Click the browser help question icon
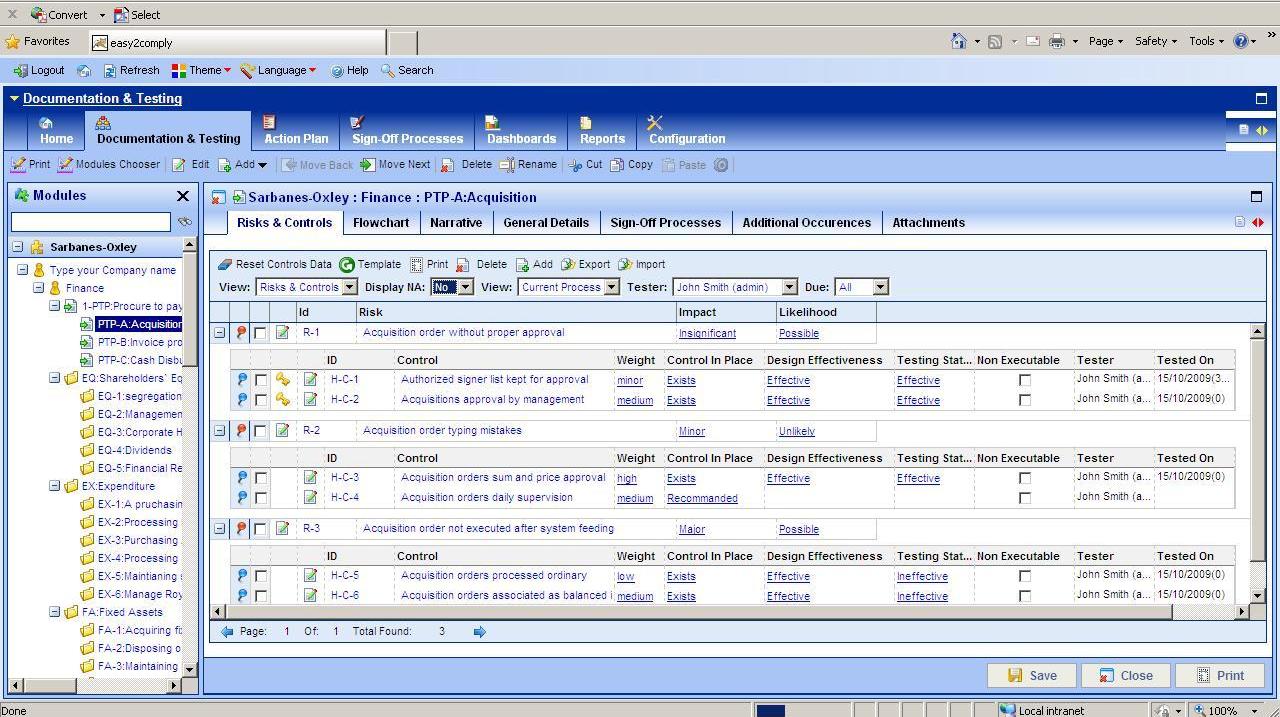Image resolution: width=1280 pixels, height=717 pixels. pyautogui.click(x=1241, y=41)
